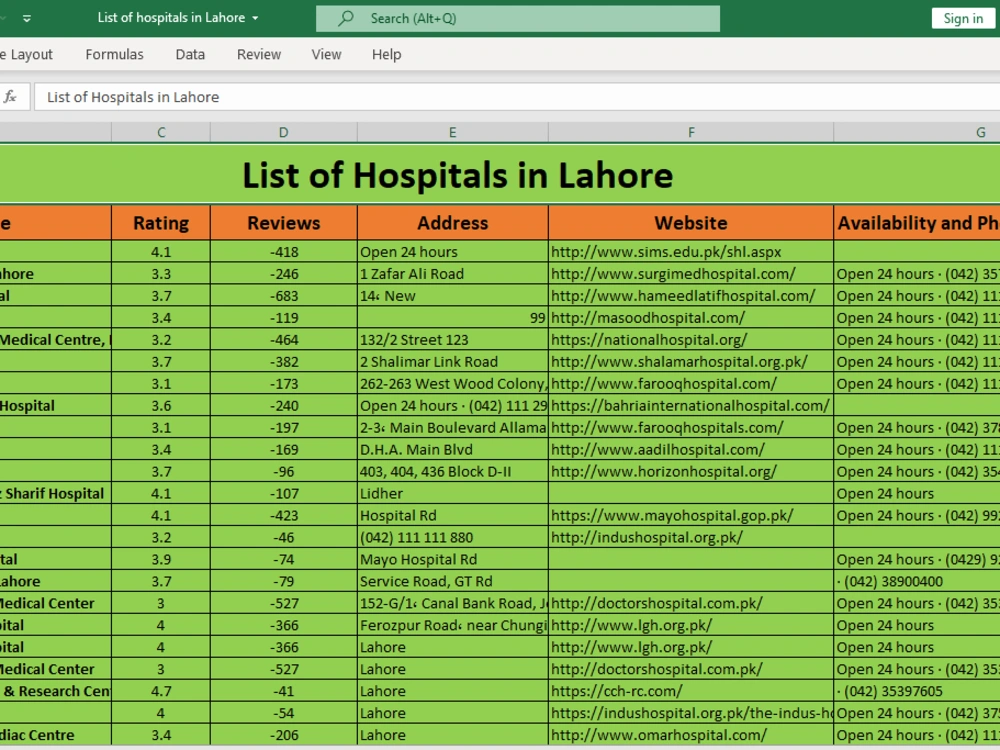The width and height of the screenshot is (1000, 750).
Task: Select the List of Hospitals in Lahore title cell
Action: click(x=500, y=174)
